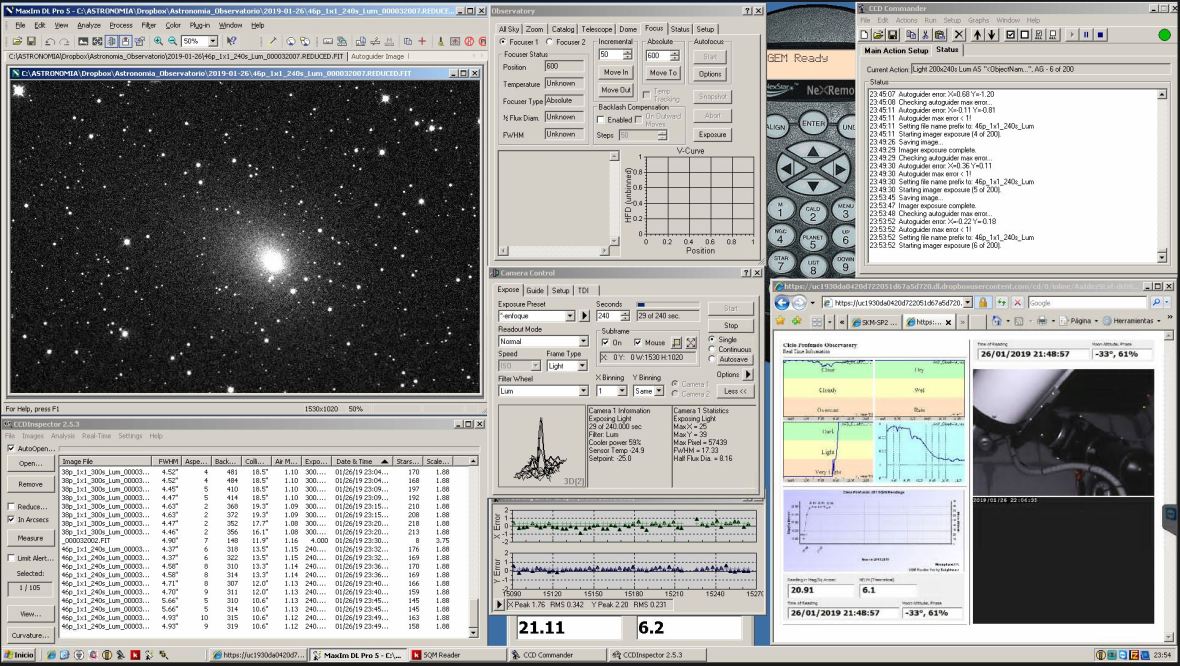
Task: Stop actions with CCD Commander stop icon
Action: coord(1100,34)
